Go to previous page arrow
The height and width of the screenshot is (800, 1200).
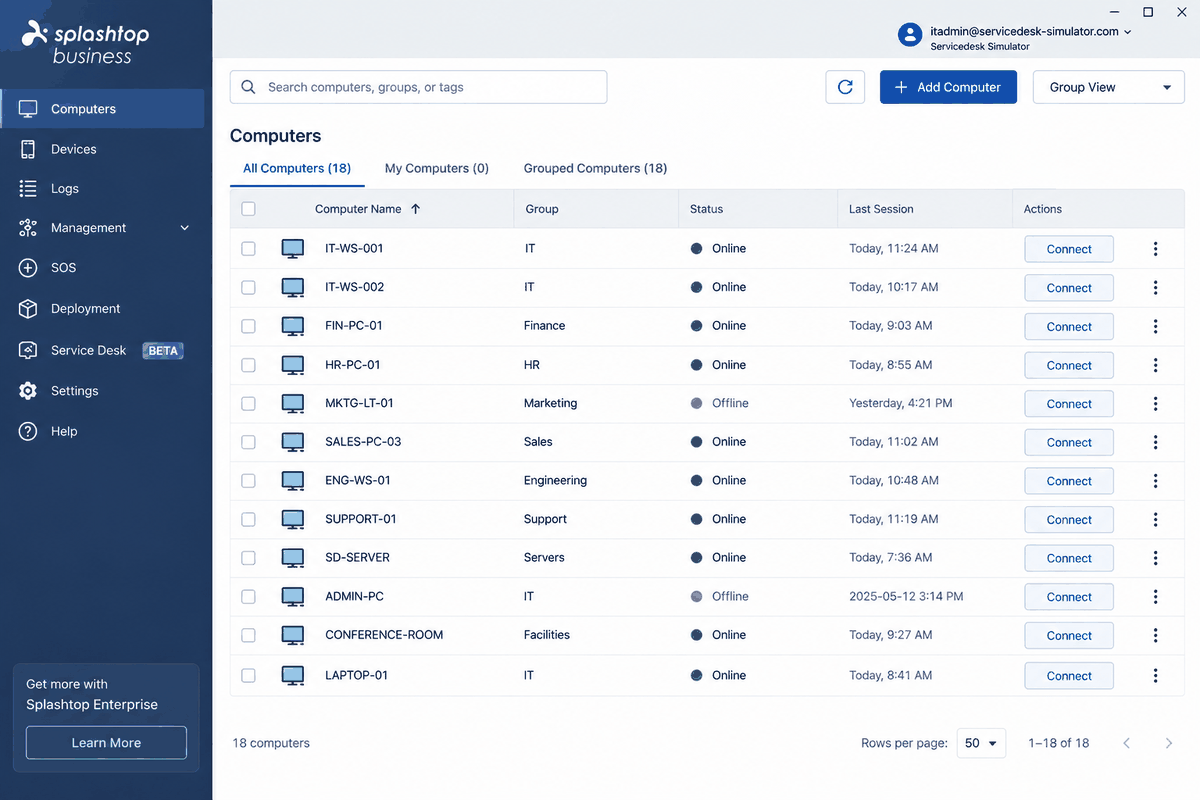click(1127, 743)
